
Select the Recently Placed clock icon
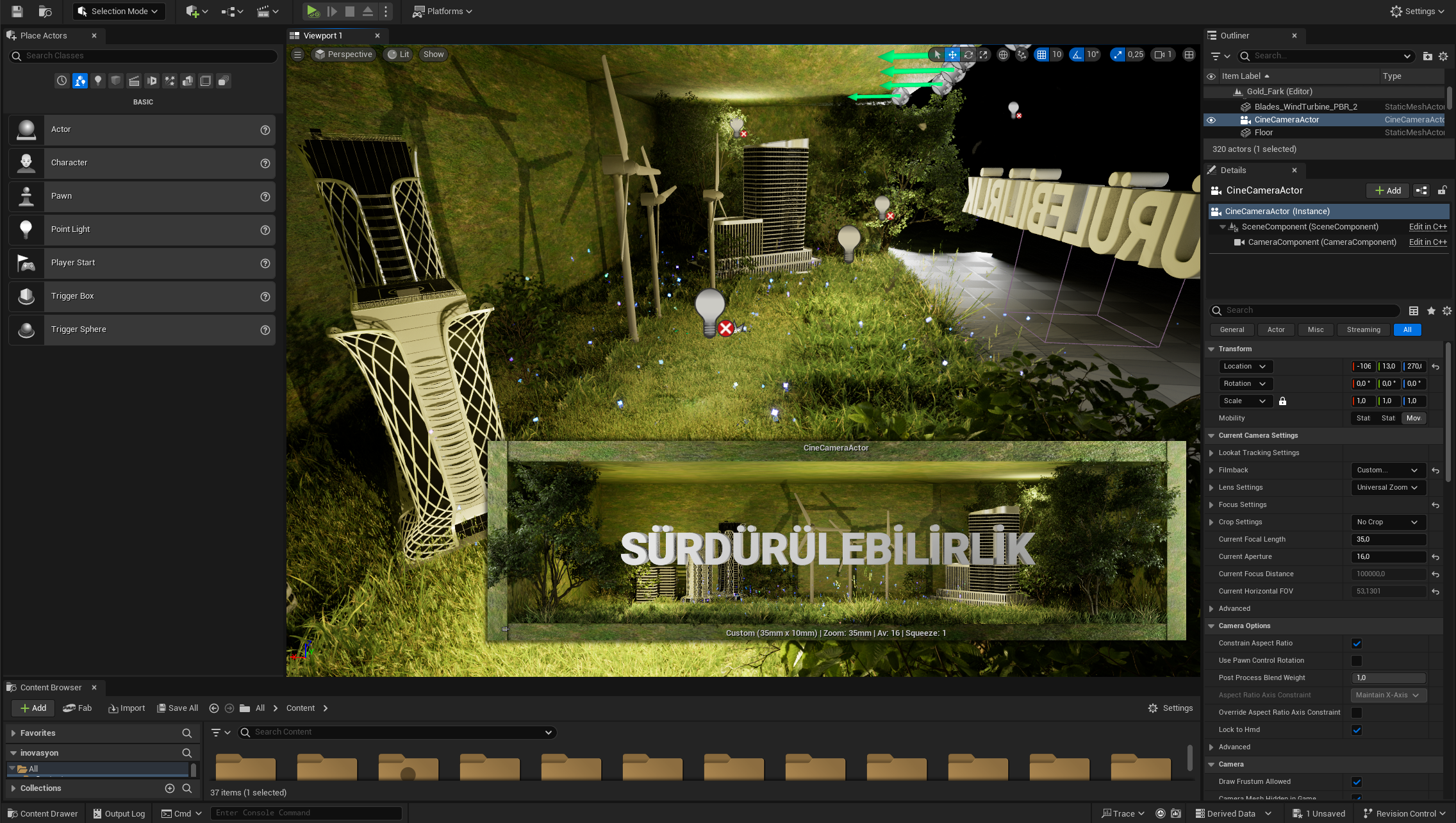coord(62,81)
